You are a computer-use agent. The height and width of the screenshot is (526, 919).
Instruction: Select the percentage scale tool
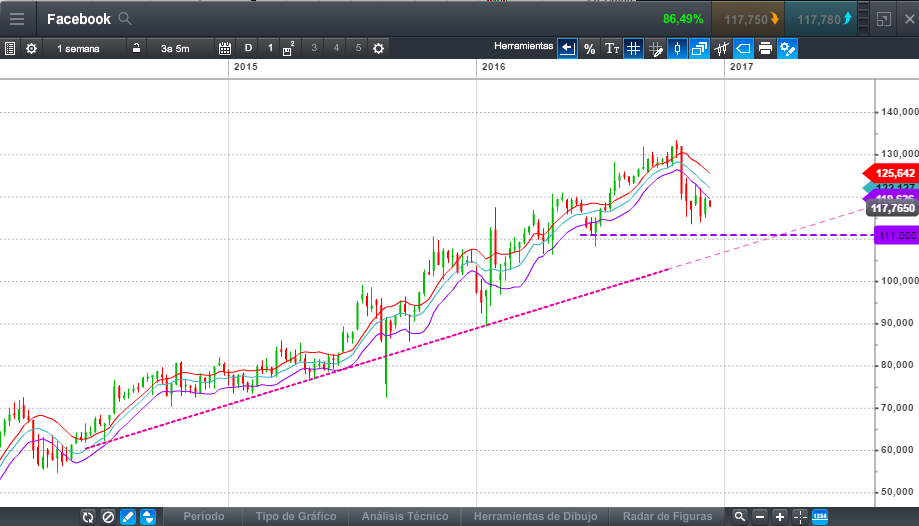pyautogui.click(x=590, y=48)
